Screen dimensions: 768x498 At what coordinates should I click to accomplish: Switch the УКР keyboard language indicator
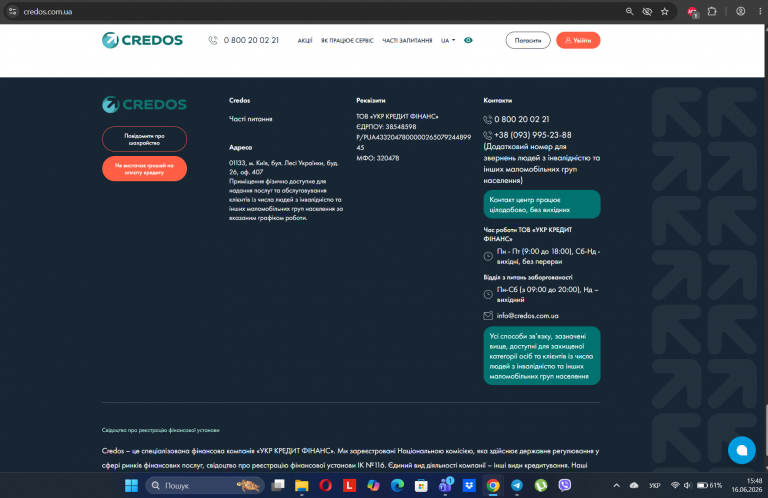654,485
